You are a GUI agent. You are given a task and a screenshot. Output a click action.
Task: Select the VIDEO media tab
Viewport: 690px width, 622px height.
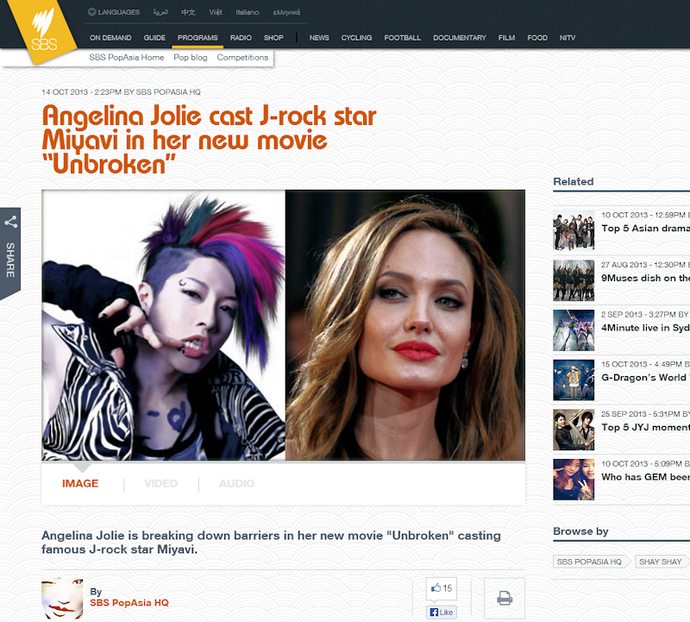pyautogui.click(x=161, y=483)
